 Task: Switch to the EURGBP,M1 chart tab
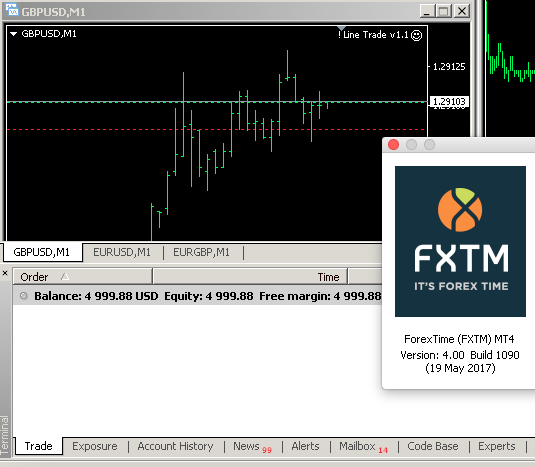(201, 252)
